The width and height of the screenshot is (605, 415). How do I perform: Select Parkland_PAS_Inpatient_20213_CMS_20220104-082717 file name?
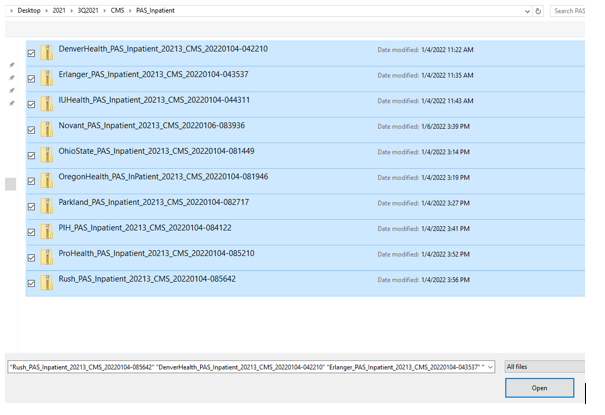[x=154, y=202]
